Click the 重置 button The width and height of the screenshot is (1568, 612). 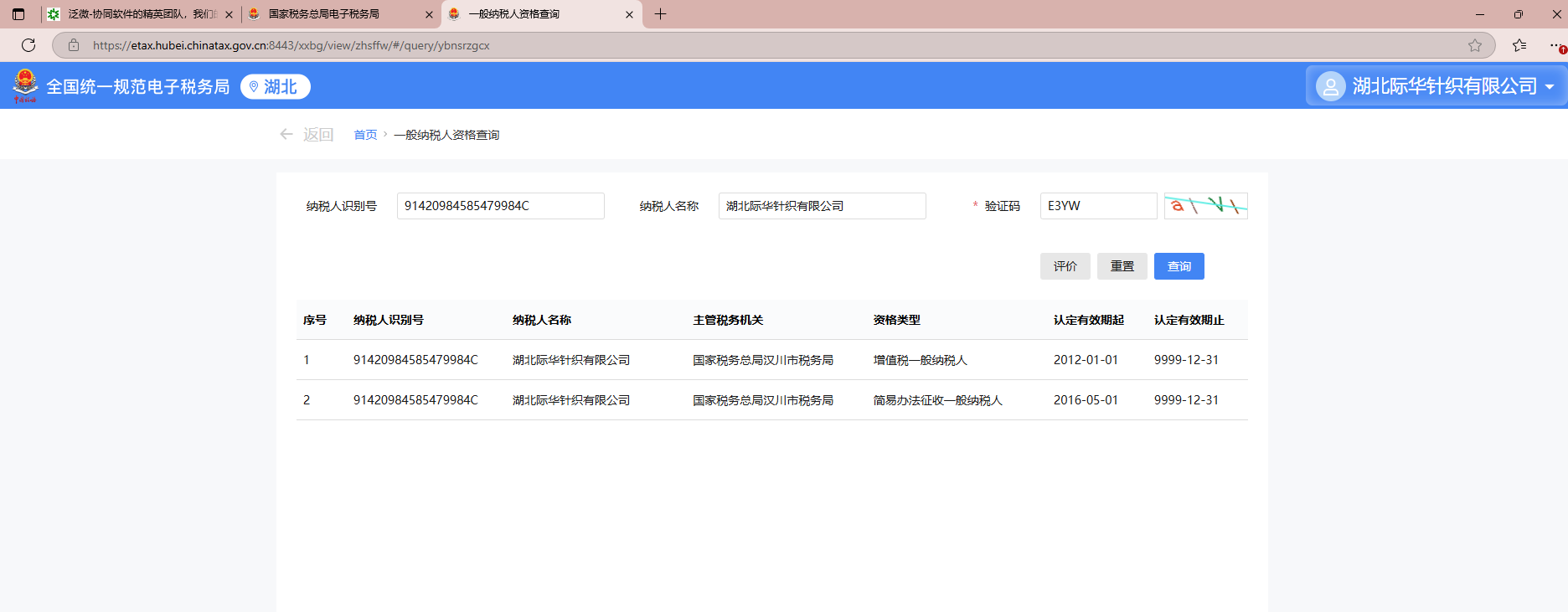point(1122,266)
